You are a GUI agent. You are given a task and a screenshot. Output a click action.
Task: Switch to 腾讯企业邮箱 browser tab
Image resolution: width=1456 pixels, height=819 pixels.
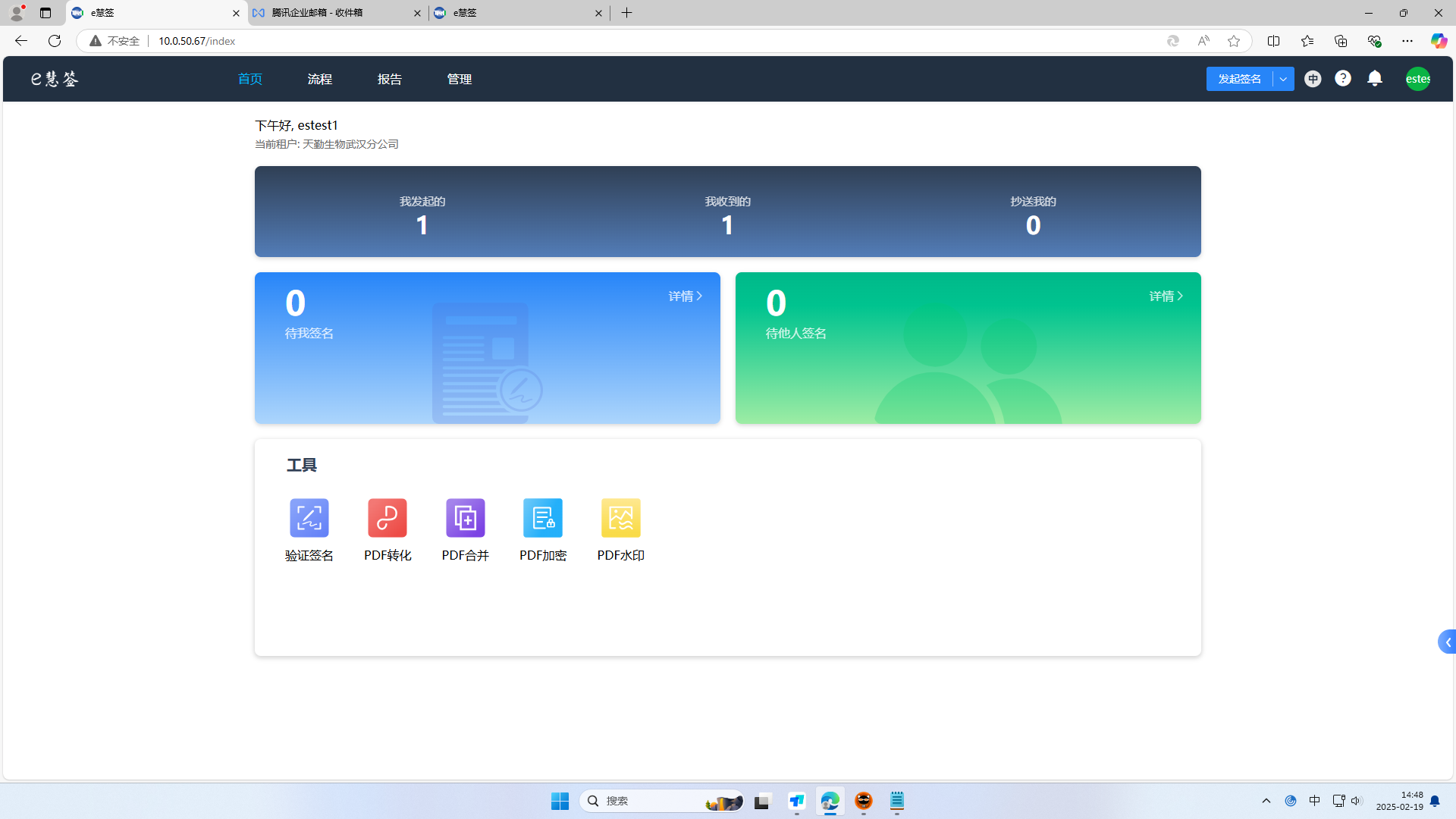coord(334,13)
